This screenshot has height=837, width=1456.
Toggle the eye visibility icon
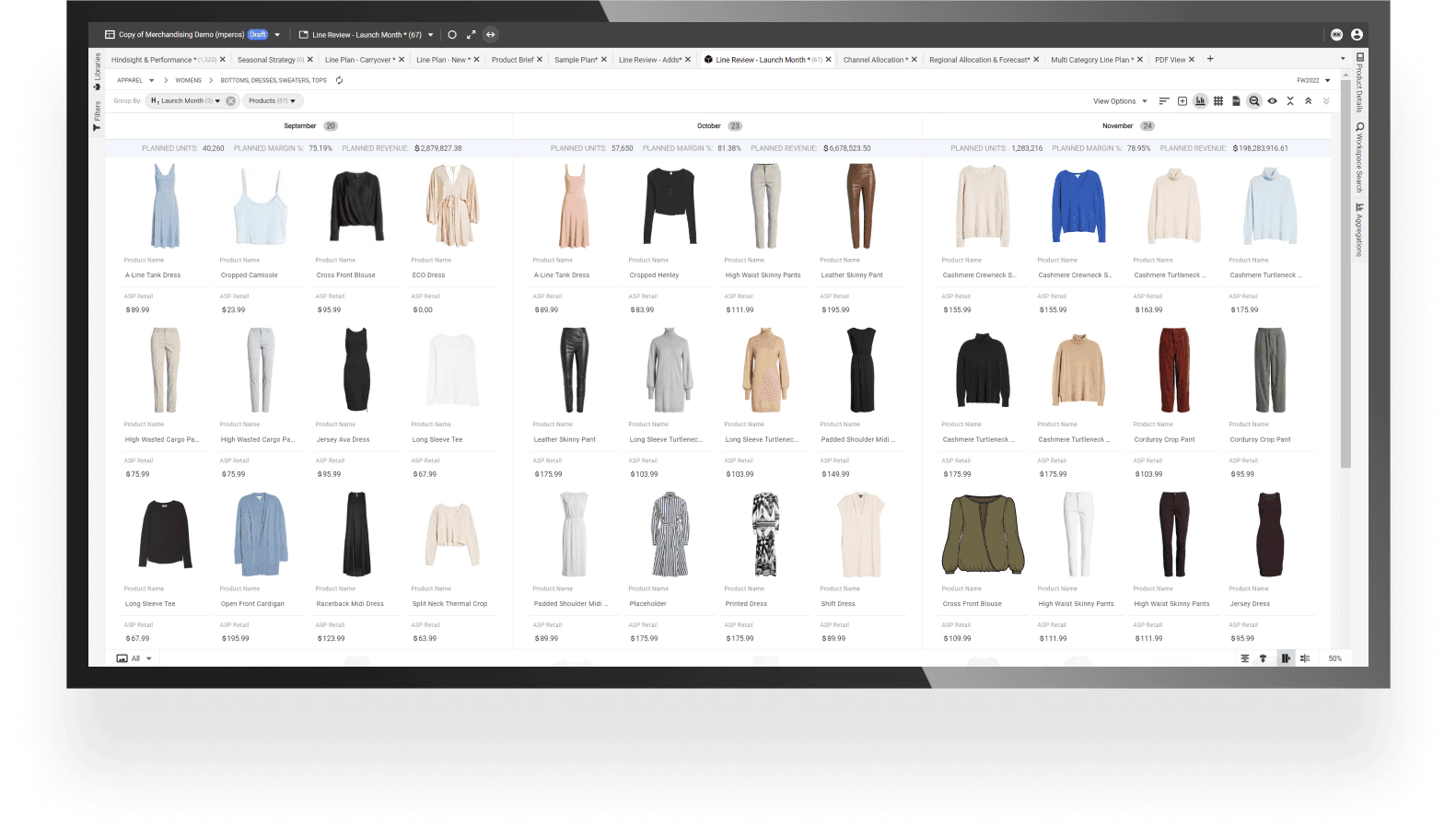[1273, 101]
